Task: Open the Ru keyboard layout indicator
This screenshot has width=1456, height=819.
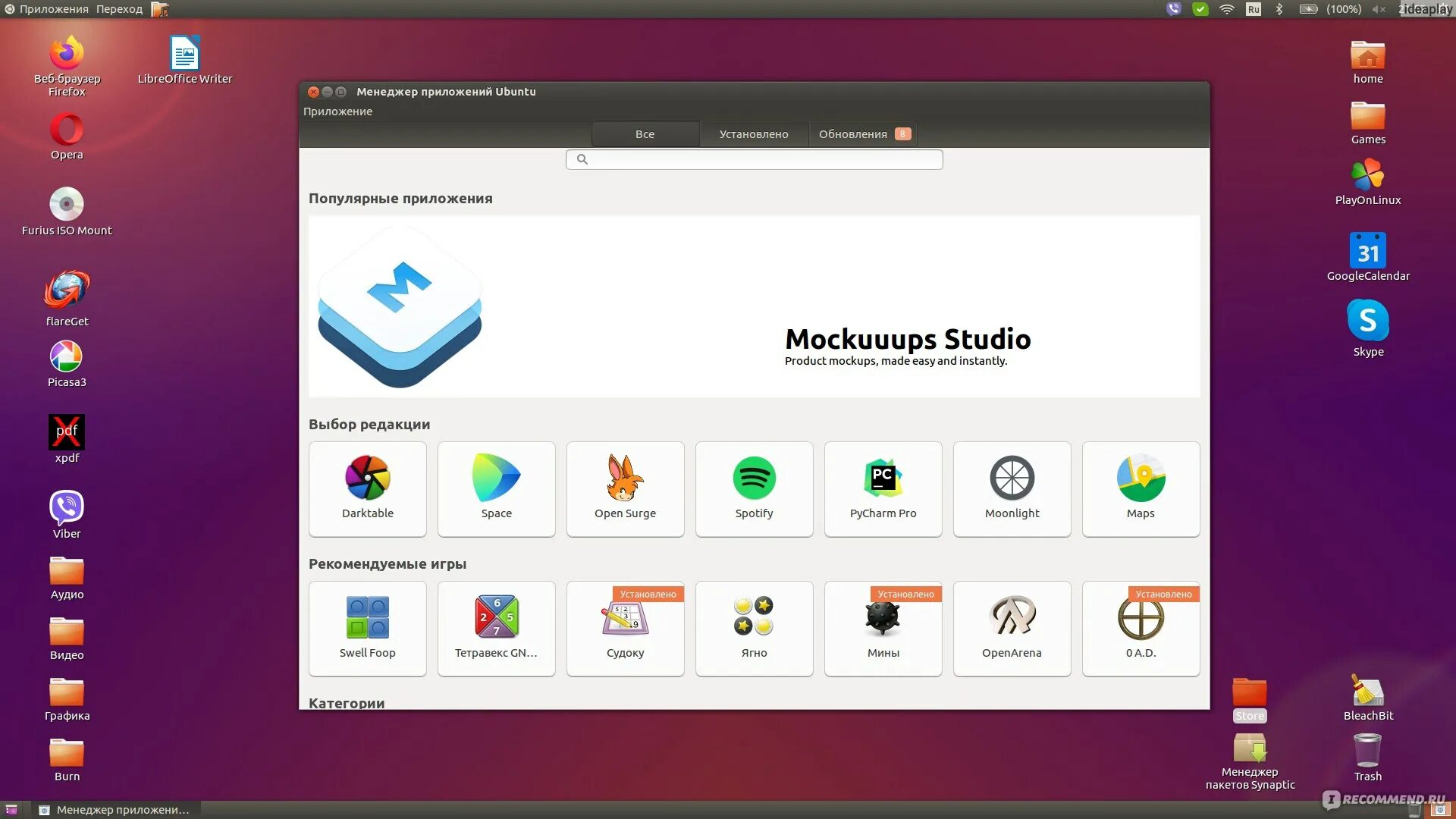Action: (1254, 9)
